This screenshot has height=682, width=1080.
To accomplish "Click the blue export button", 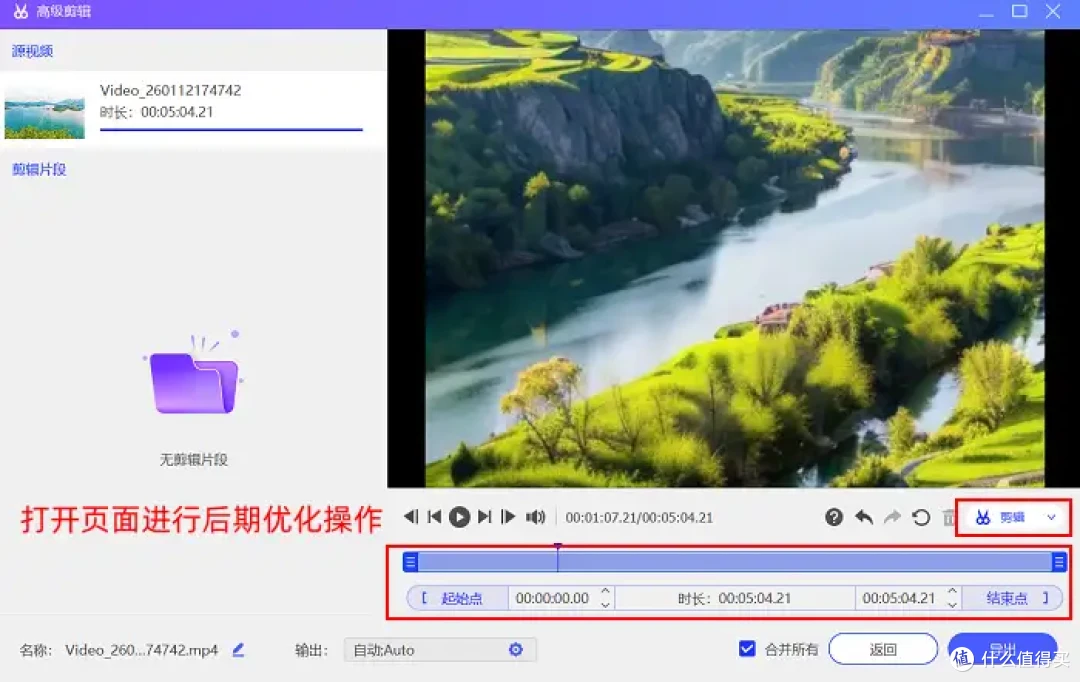I will click(x=1002, y=649).
